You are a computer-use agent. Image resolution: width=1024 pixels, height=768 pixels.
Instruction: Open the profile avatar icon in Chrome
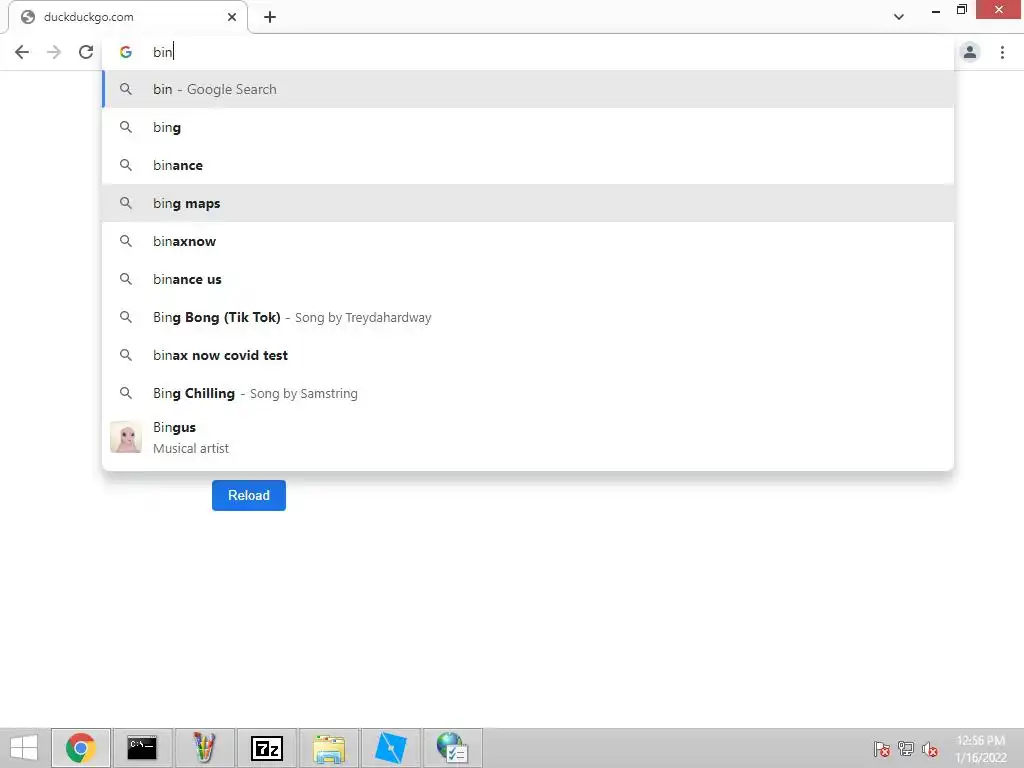pyautogui.click(x=970, y=52)
